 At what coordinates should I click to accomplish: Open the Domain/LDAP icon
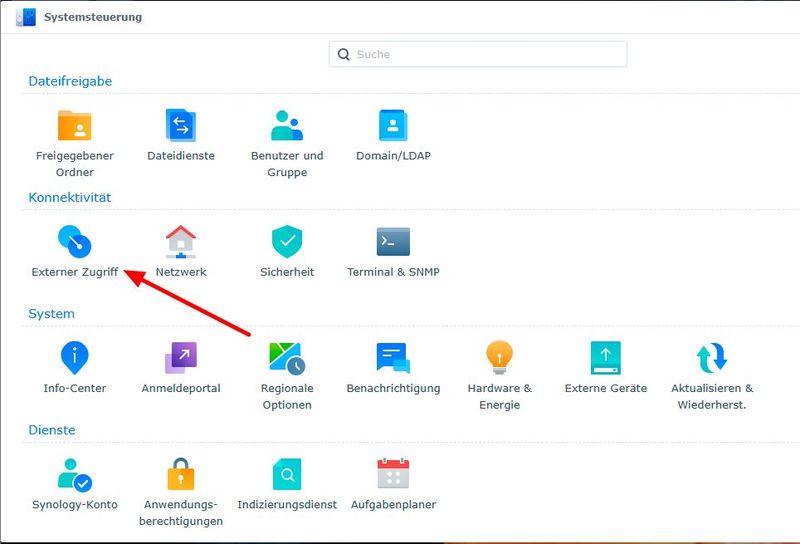(393, 125)
